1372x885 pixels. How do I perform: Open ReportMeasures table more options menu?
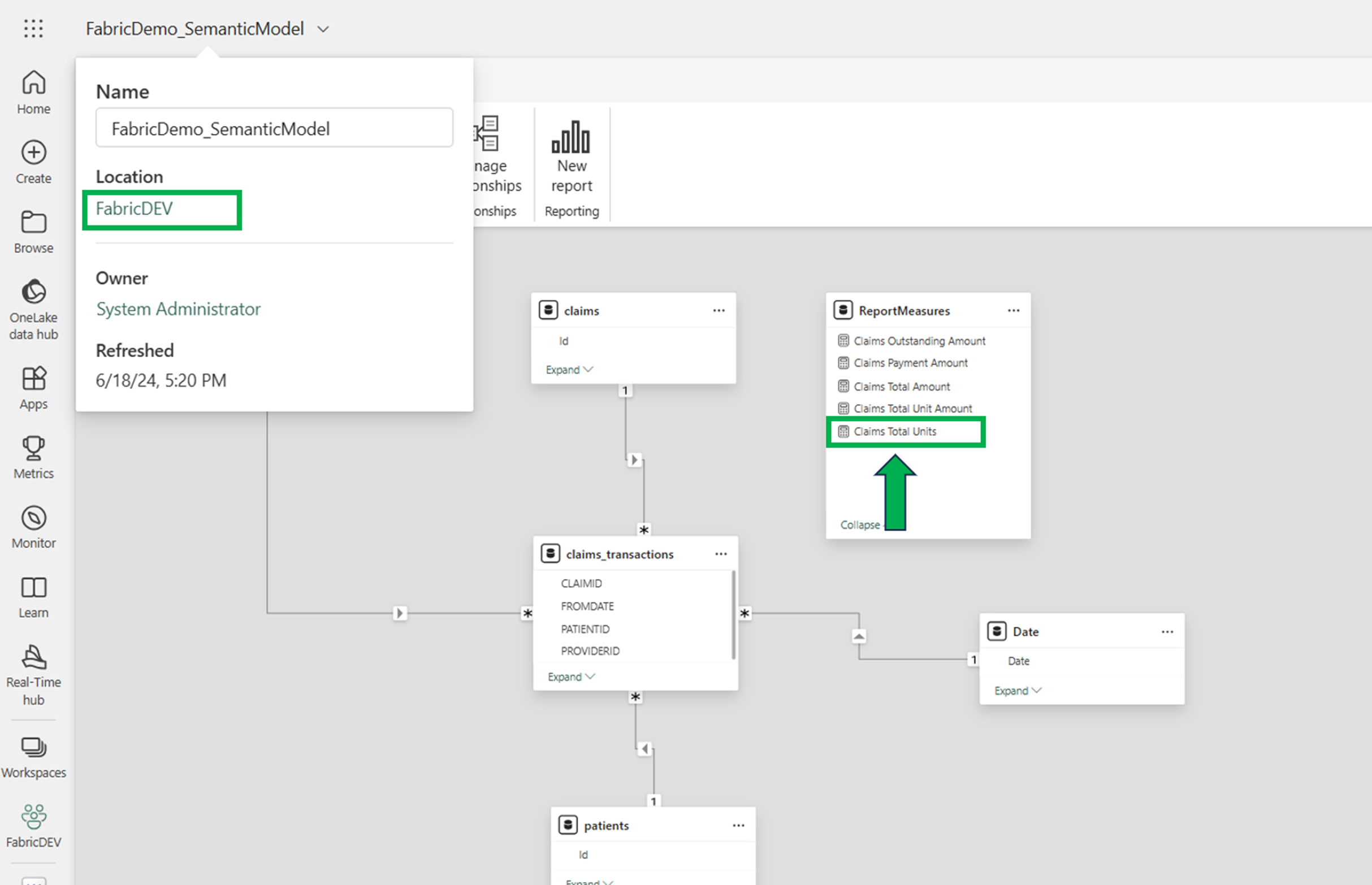coord(1014,310)
